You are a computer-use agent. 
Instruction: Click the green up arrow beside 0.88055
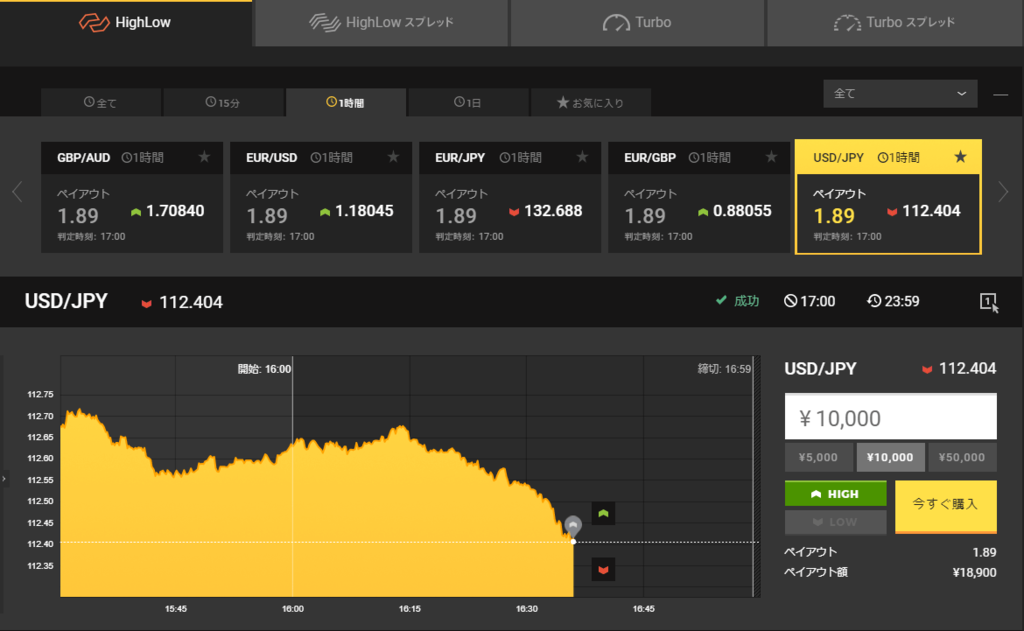click(703, 212)
